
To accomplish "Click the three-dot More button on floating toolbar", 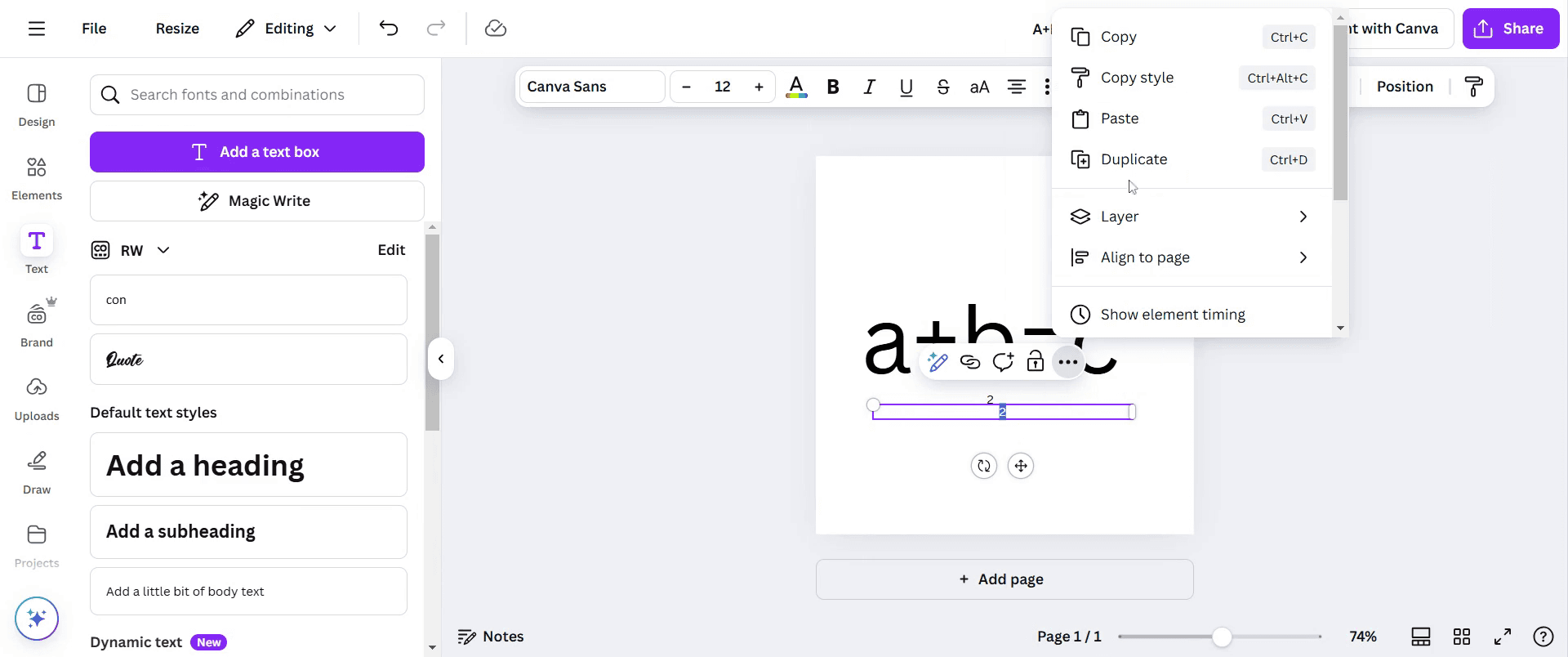I will tap(1068, 362).
